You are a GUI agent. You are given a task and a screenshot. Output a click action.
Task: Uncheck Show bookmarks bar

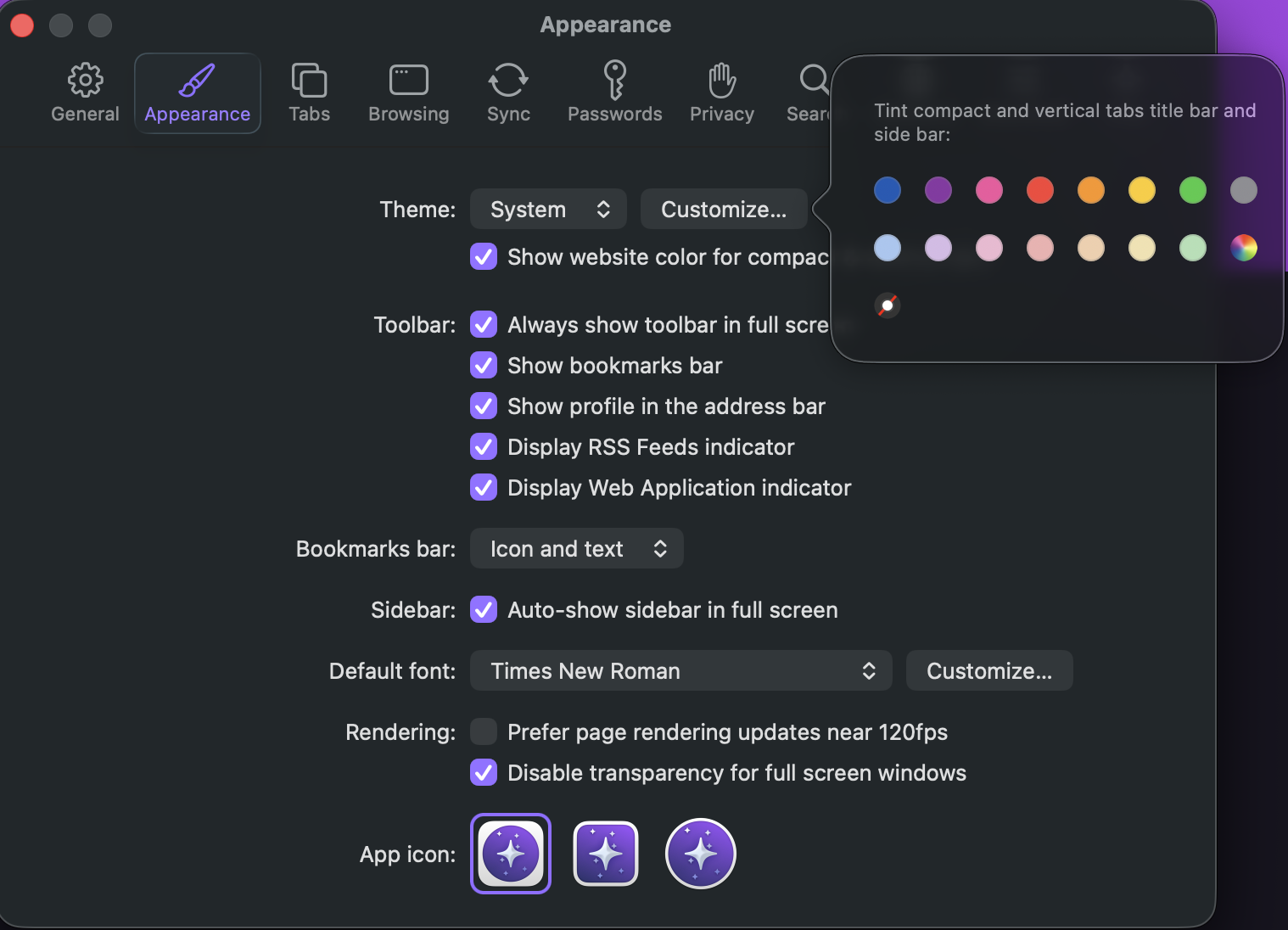tap(484, 366)
